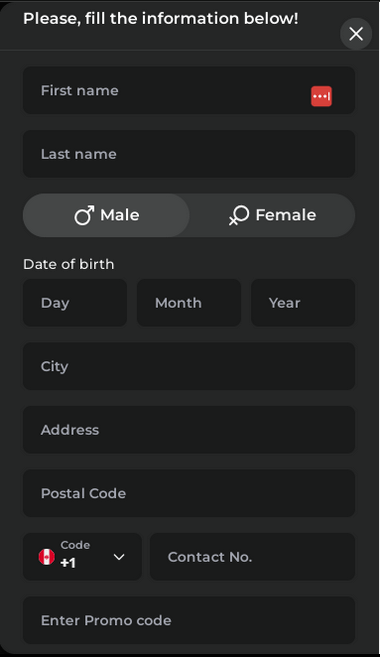The width and height of the screenshot is (380, 657).
Task: Select the Male gender option
Action: point(106,215)
